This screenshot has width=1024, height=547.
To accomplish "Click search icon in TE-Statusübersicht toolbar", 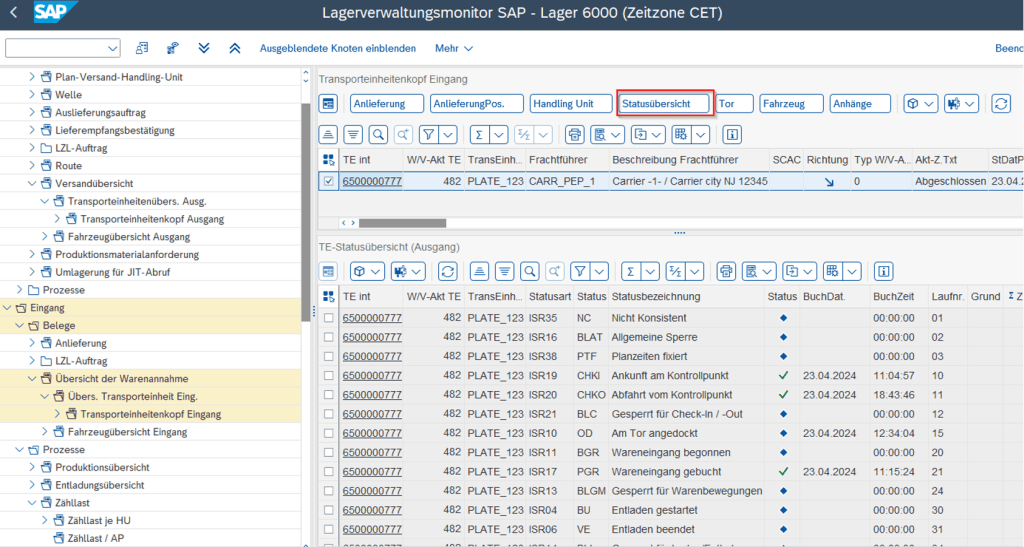I will coord(530,271).
